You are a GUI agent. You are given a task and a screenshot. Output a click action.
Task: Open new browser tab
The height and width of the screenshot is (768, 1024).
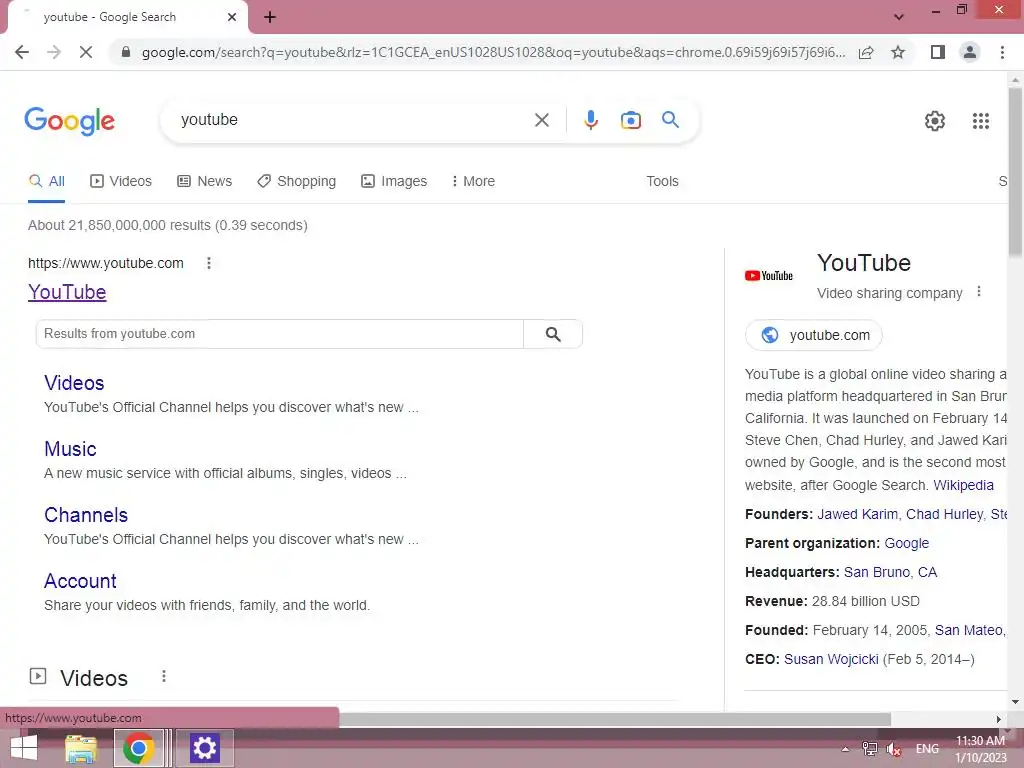pos(270,18)
